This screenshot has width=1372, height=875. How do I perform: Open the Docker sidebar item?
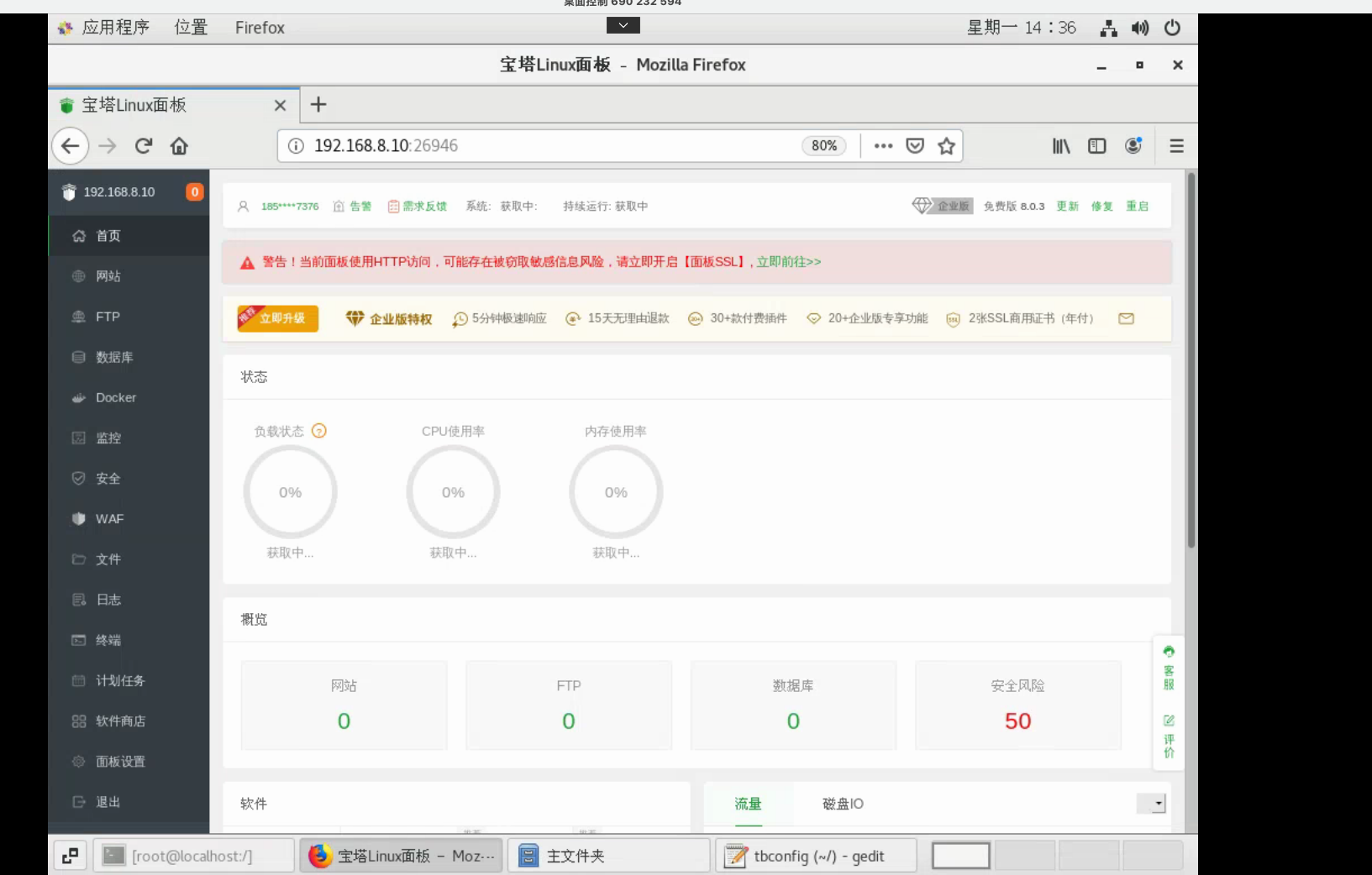129,397
